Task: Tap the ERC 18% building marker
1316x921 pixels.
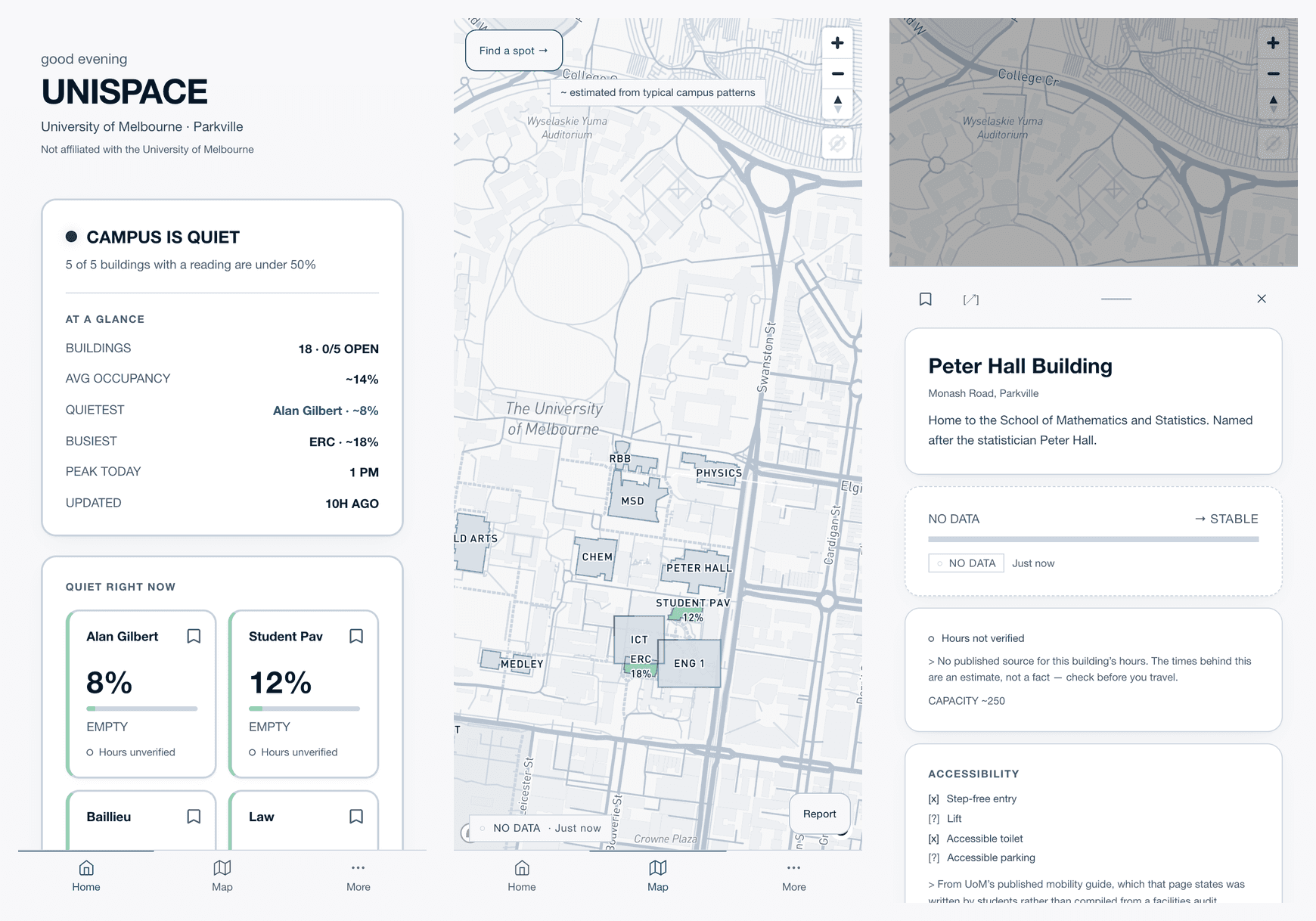Action: [x=641, y=666]
